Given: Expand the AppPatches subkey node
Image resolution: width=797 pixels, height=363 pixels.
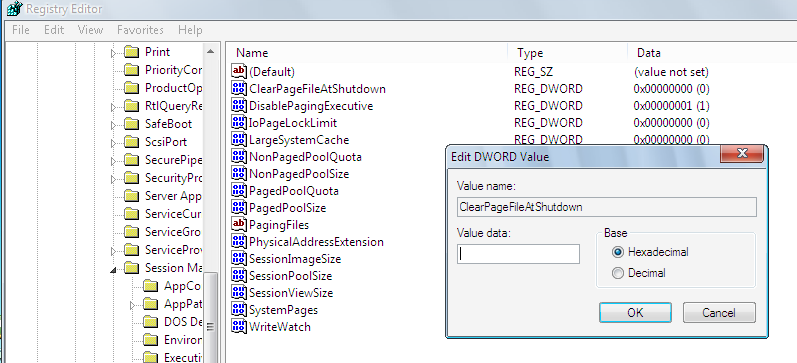Looking at the screenshot, I should coord(133,305).
